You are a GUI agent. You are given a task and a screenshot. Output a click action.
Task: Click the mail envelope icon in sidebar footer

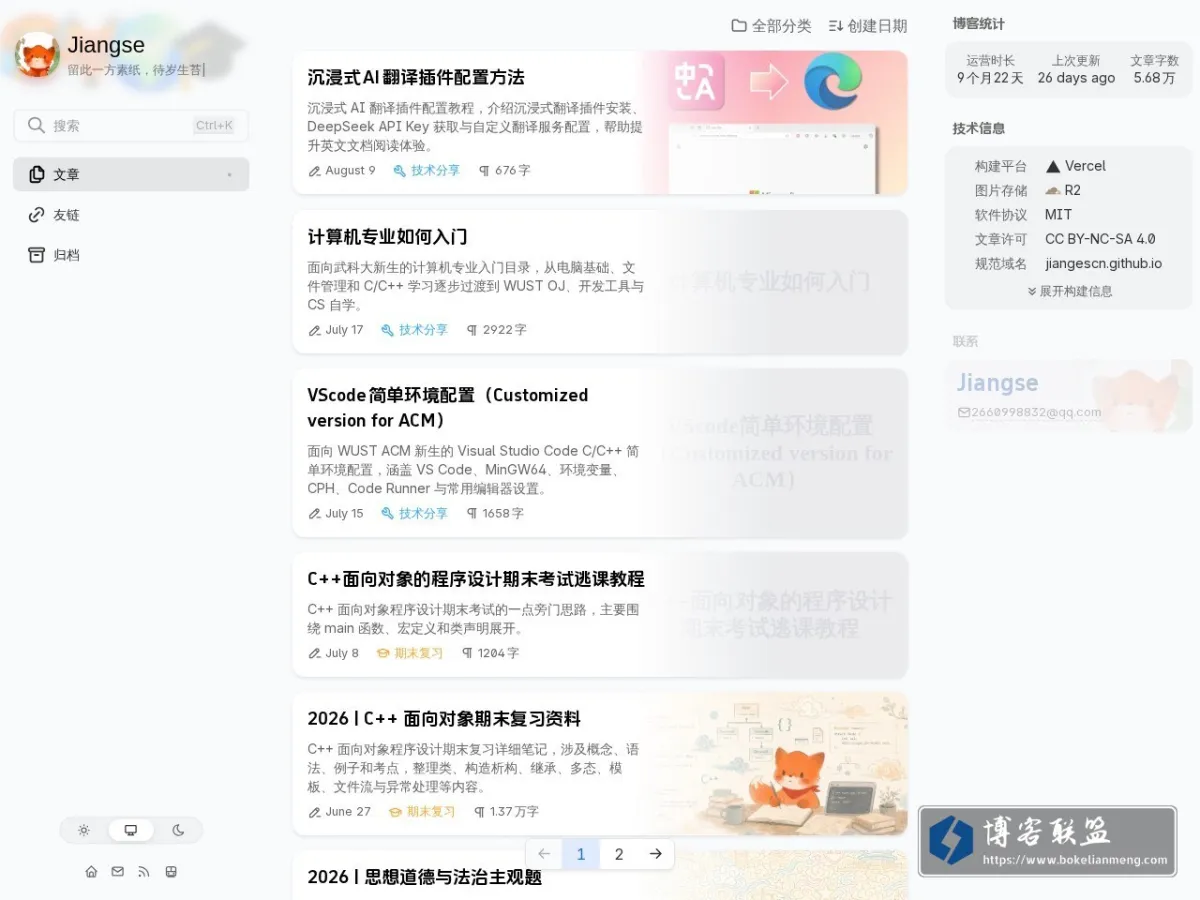tap(117, 871)
